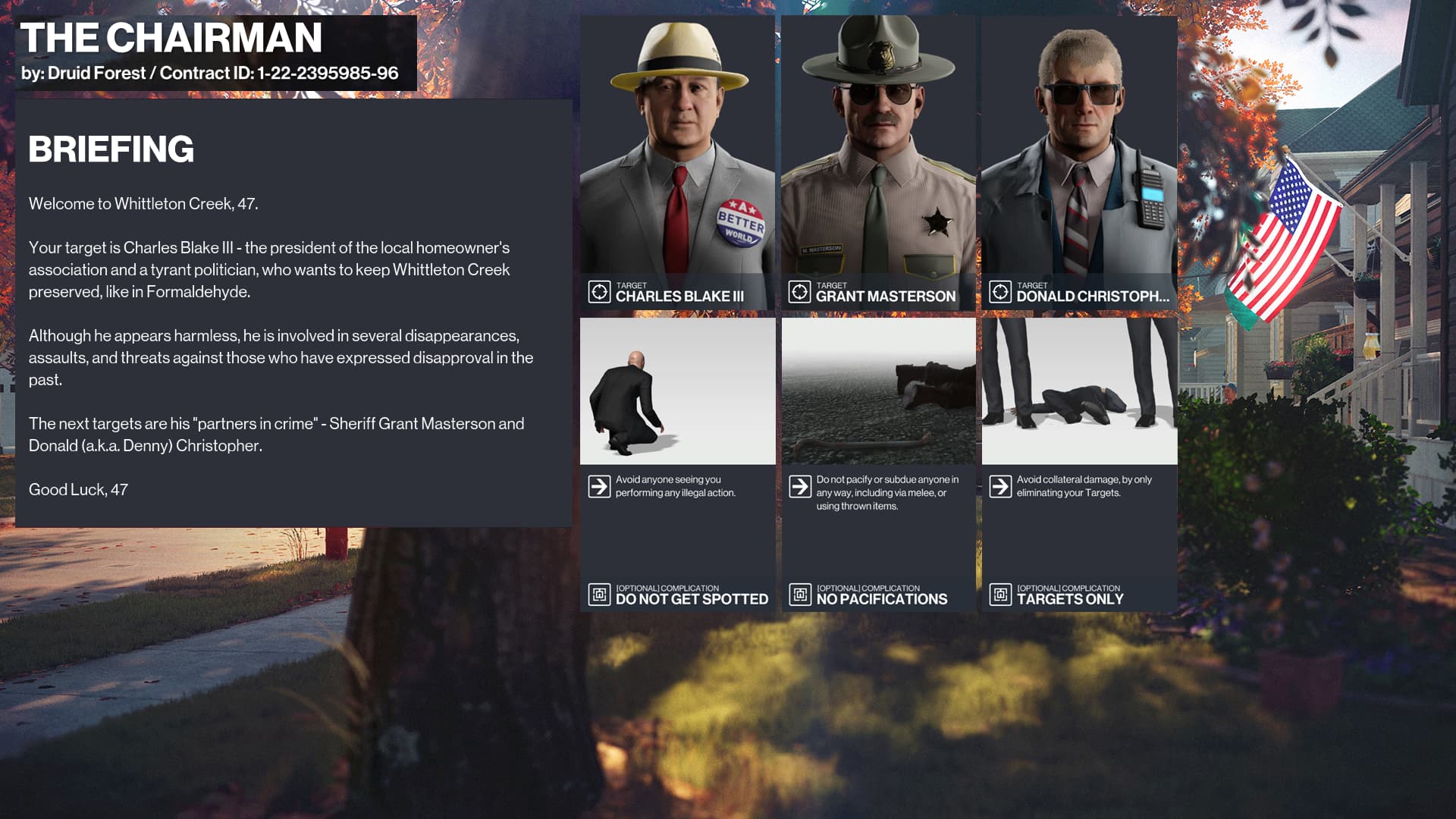Image resolution: width=1456 pixels, height=819 pixels.
Task: Click the Contract ID 1-22-2395985-96 text
Action: [x=279, y=74]
